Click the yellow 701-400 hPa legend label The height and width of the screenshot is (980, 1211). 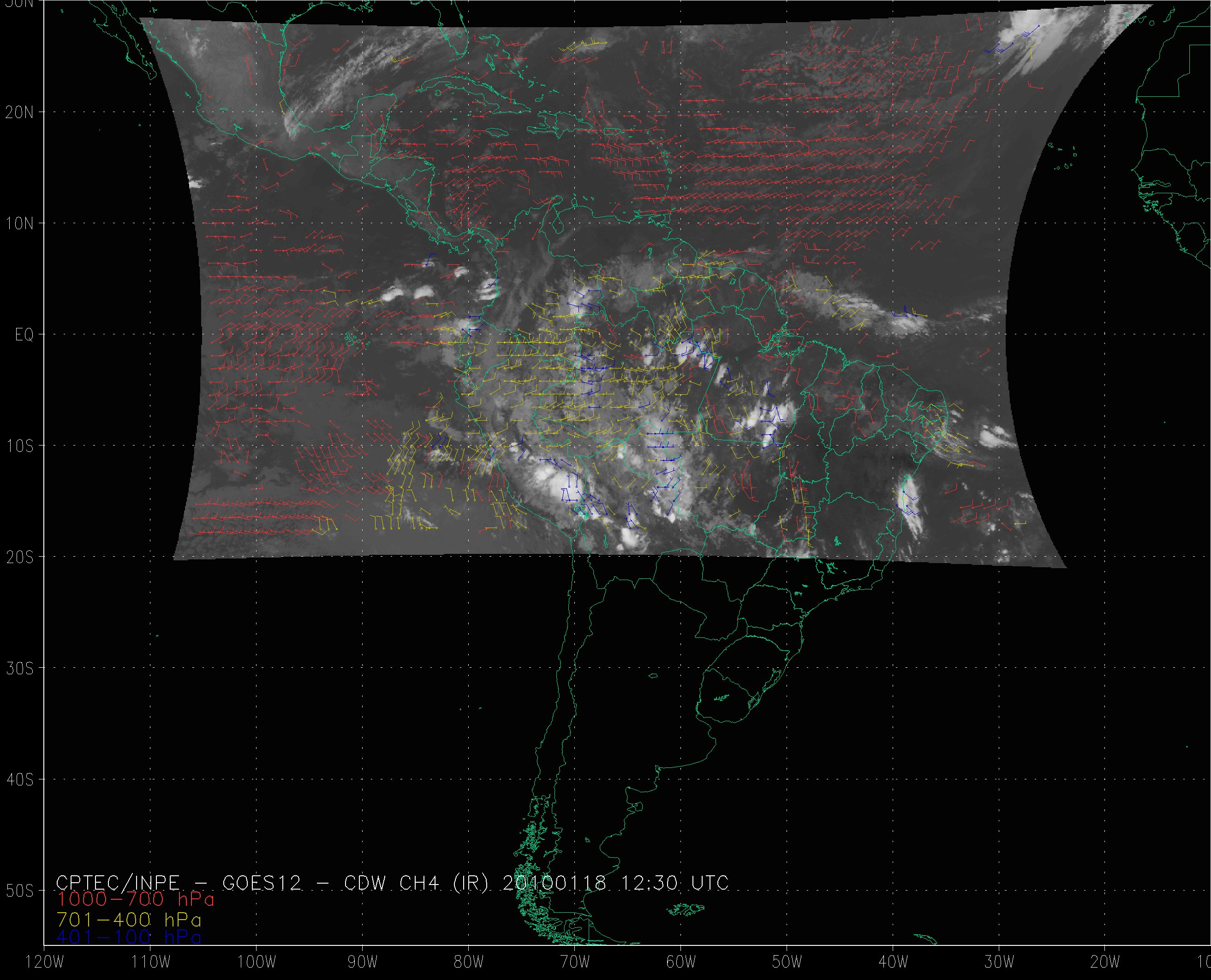tap(129, 920)
